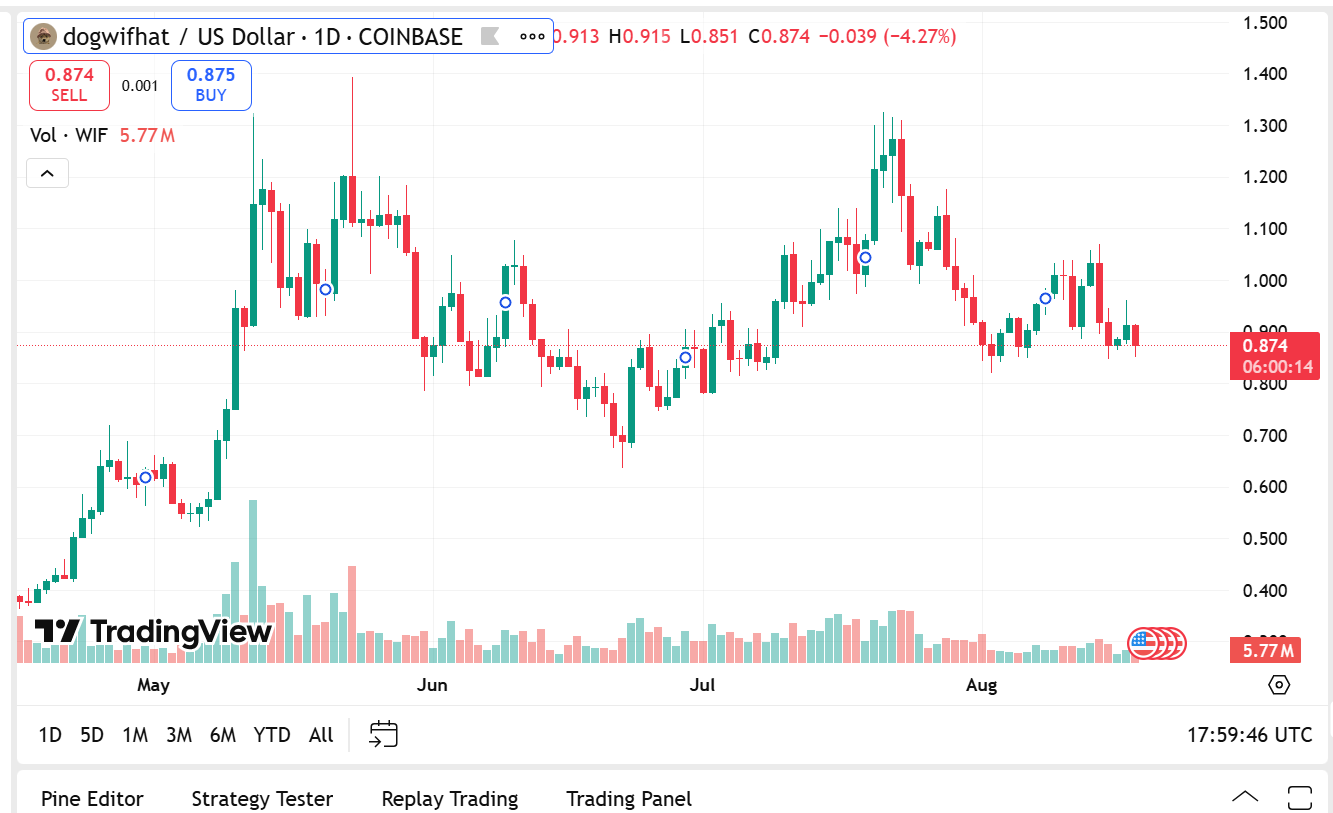Click the SELL button at 0.874
1333x813 pixels.
[x=69, y=85]
